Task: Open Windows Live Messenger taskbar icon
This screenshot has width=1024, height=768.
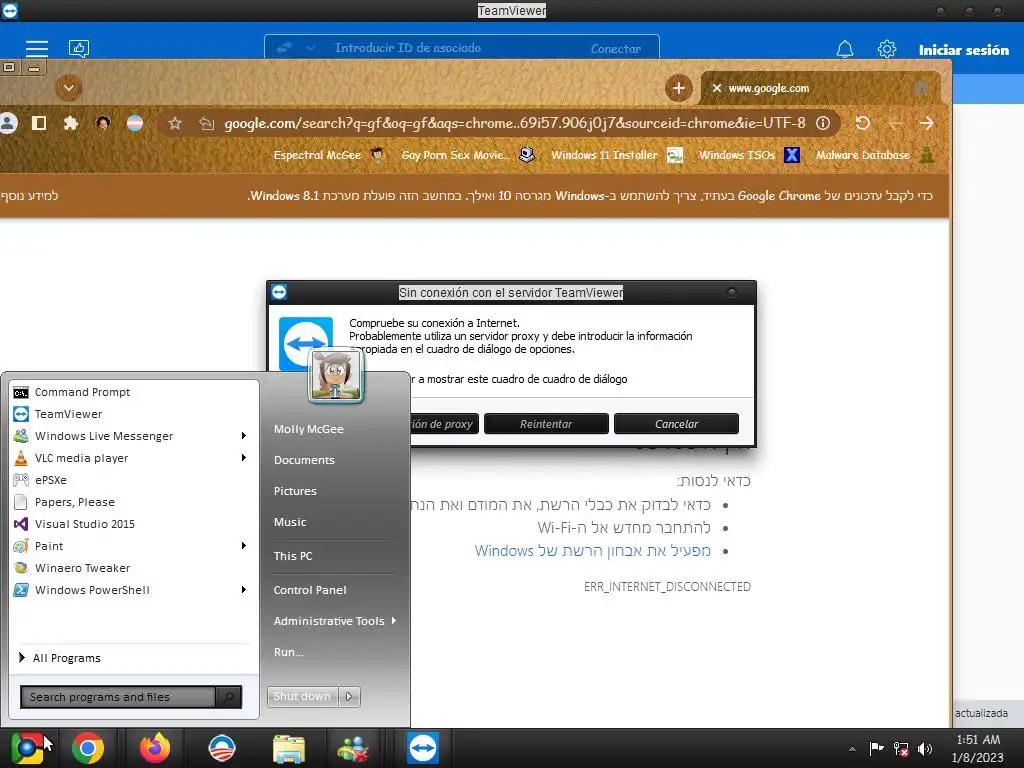Action: click(353, 748)
